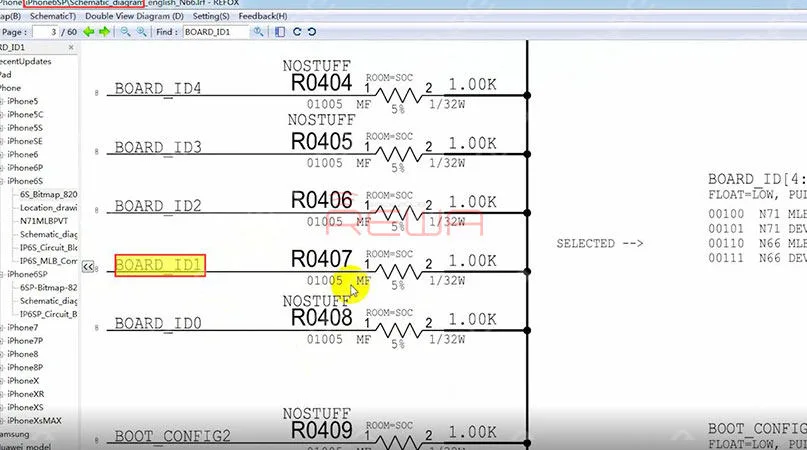Click the BOARD_ID0 net label
Viewport: 807px width, 450px height.
pyautogui.click(x=157, y=323)
